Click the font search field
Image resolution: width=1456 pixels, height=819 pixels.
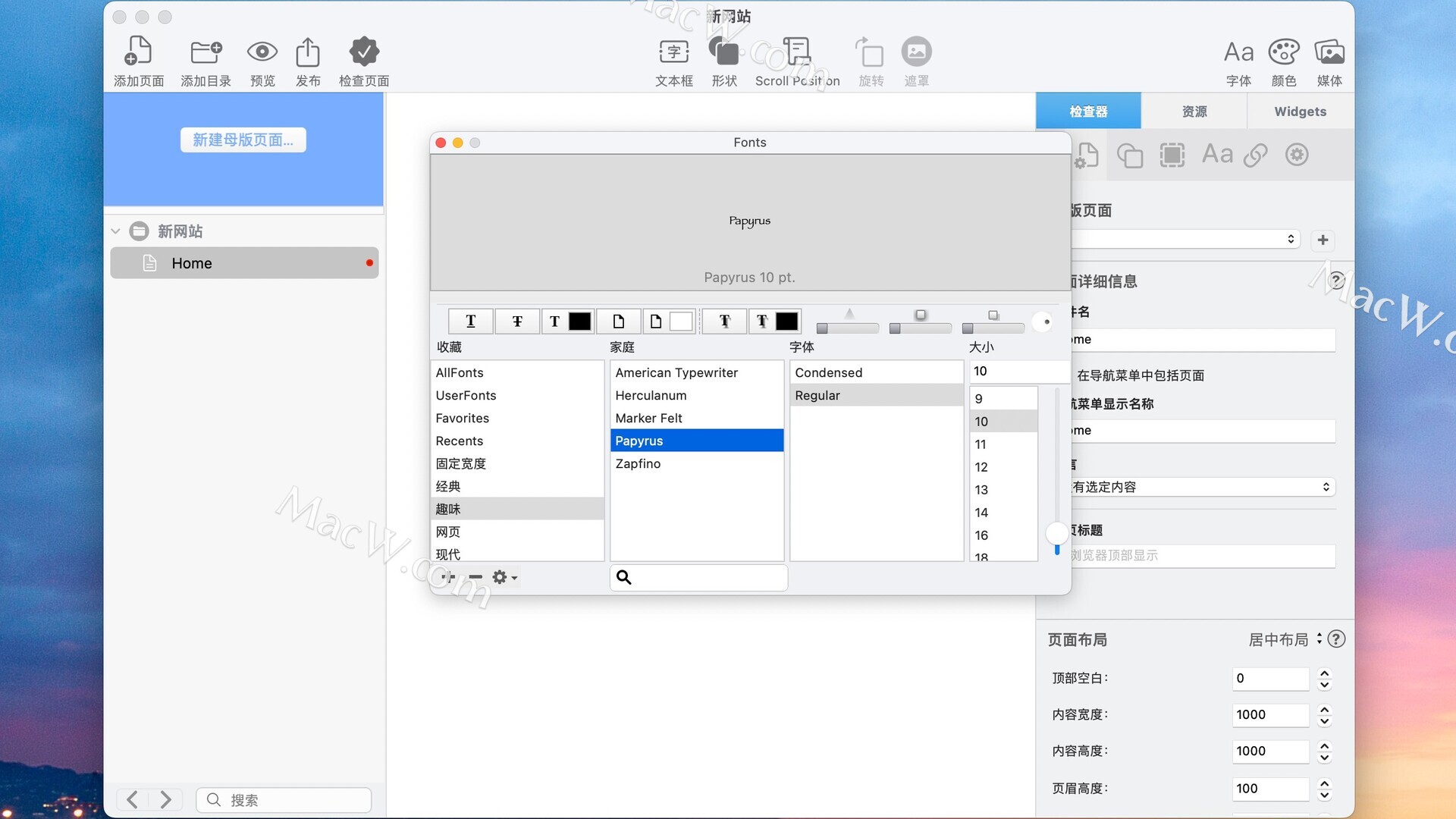pos(698,577)
